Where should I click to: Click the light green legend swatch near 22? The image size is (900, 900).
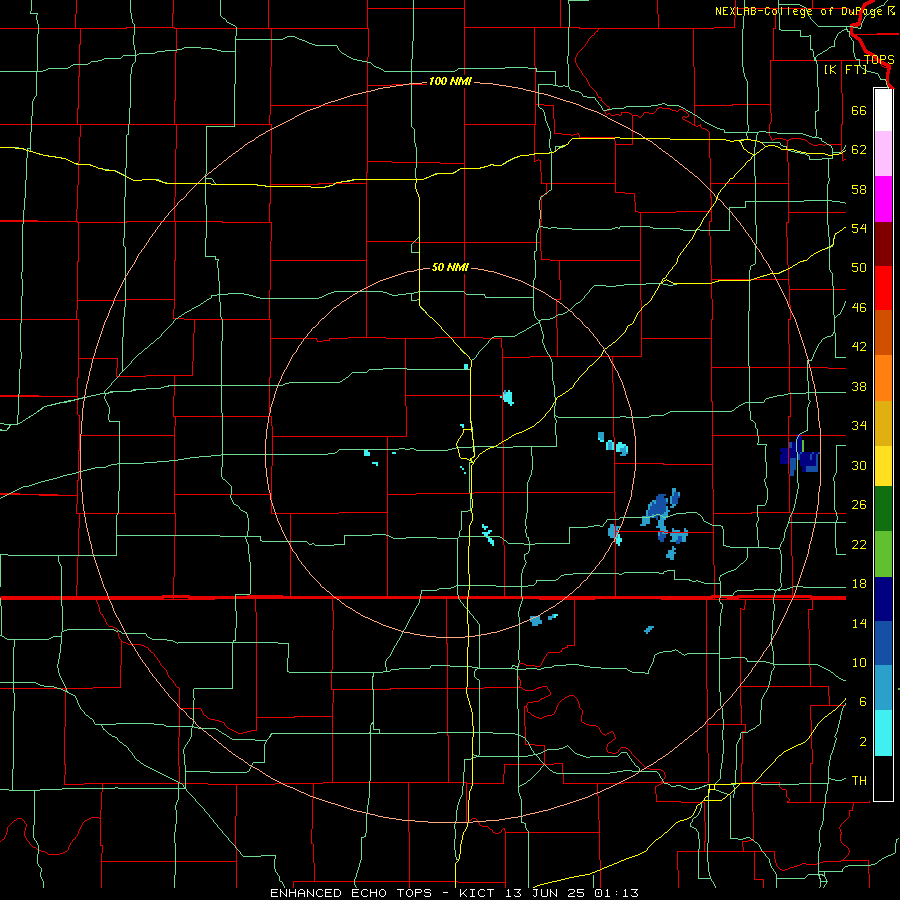click(x=883, y=554)
